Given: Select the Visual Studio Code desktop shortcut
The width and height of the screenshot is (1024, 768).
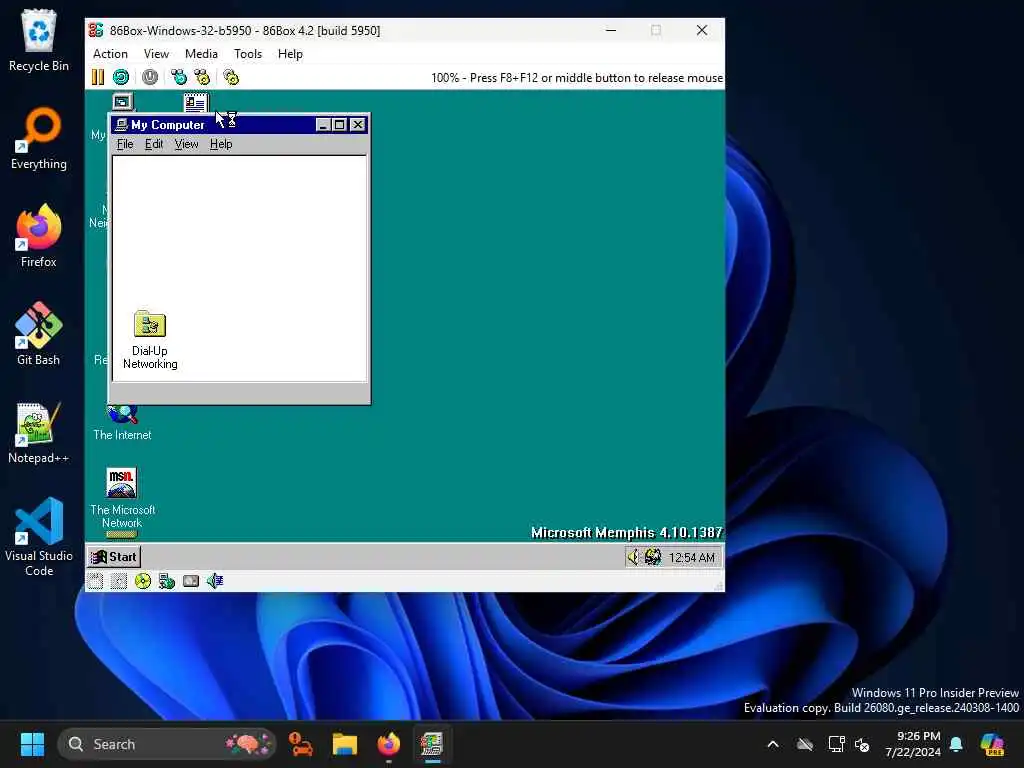Looking at the screenshot, I should point(39,536).
